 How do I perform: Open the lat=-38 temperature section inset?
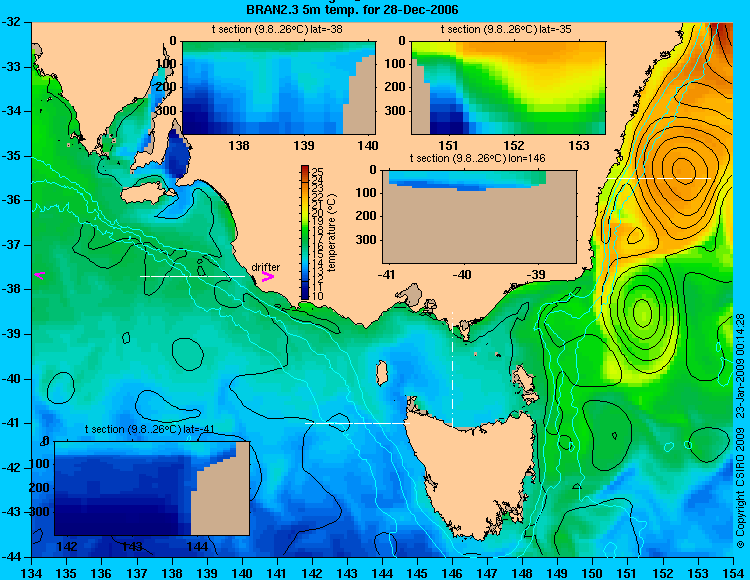click(x=279, y=88)
